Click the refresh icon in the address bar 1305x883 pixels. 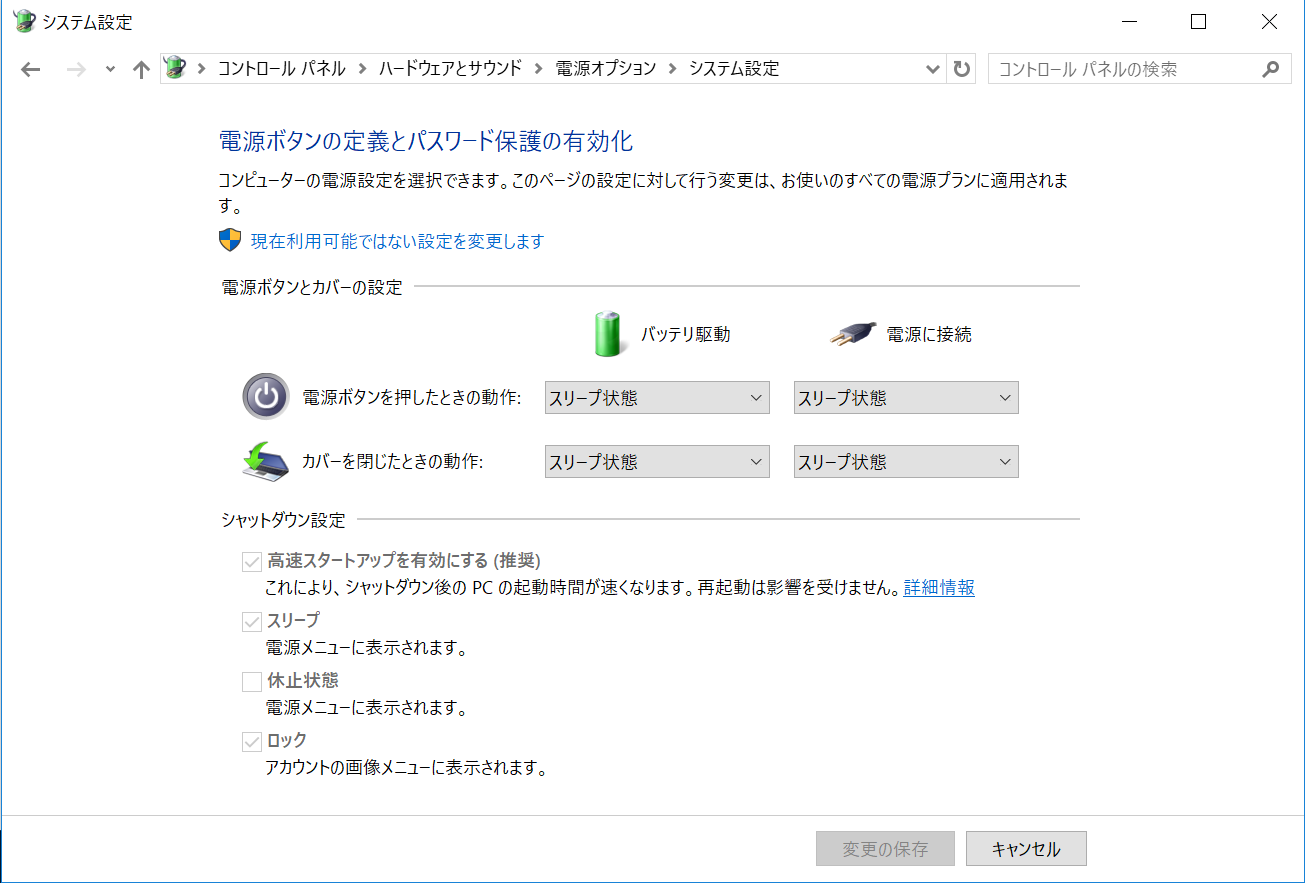[961, 68]
